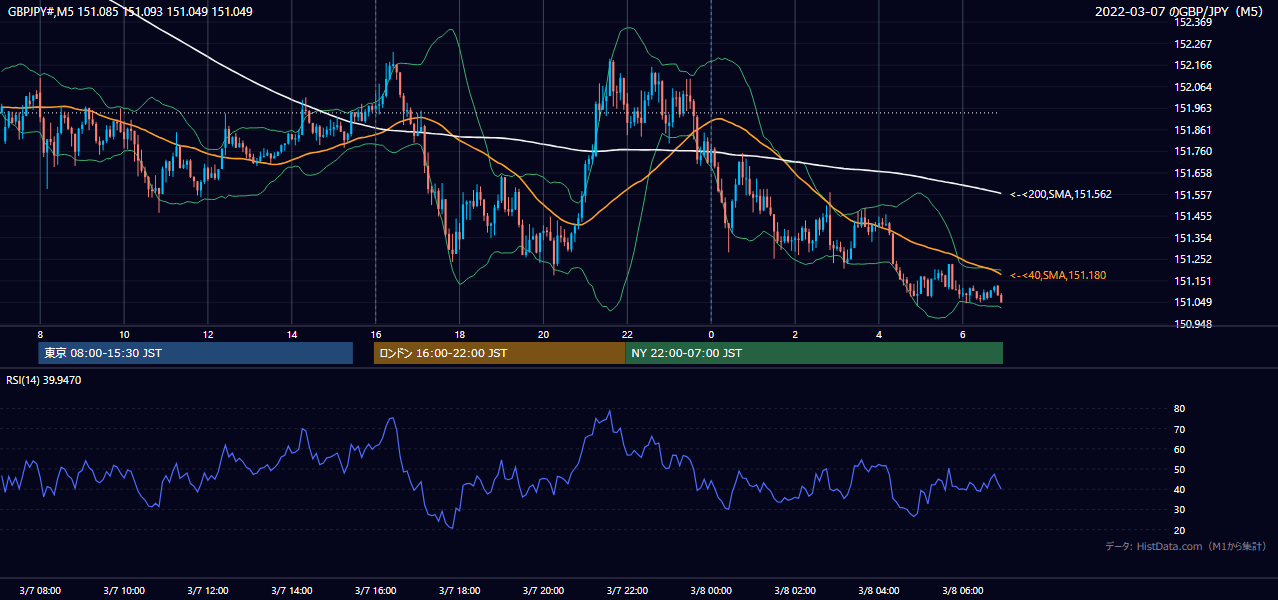This screenshot has height=600, width=1278.
Task: Click the 3/7 22:00 time axis label
Action: point(627,590)
